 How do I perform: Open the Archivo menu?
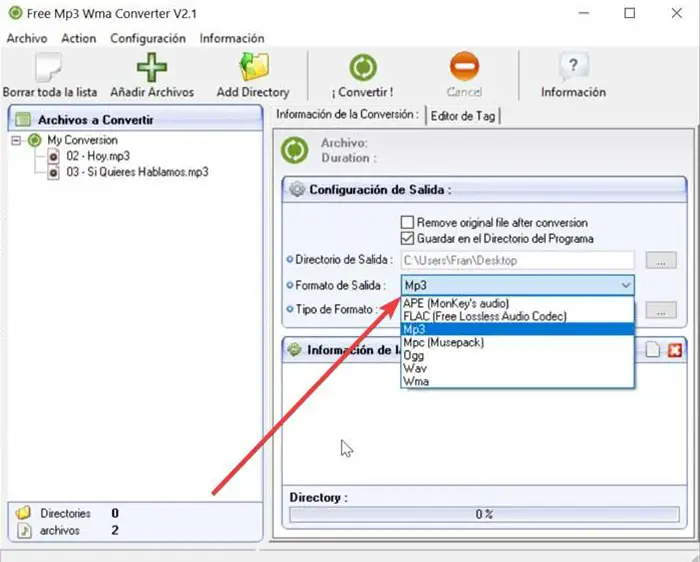tap(27, 38)
